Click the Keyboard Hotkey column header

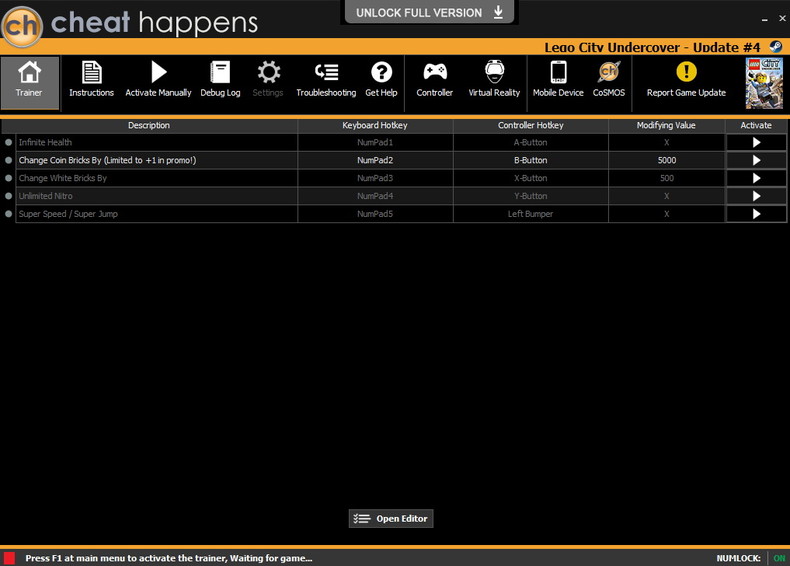tap(375, 125)
